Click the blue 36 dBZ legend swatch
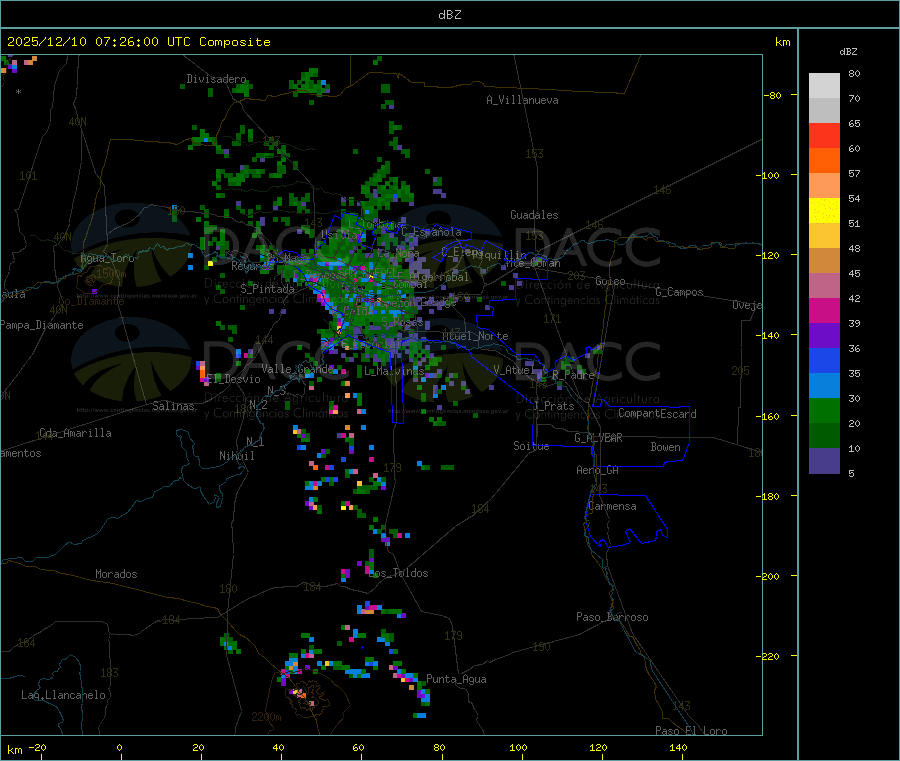 coord(824,360)
